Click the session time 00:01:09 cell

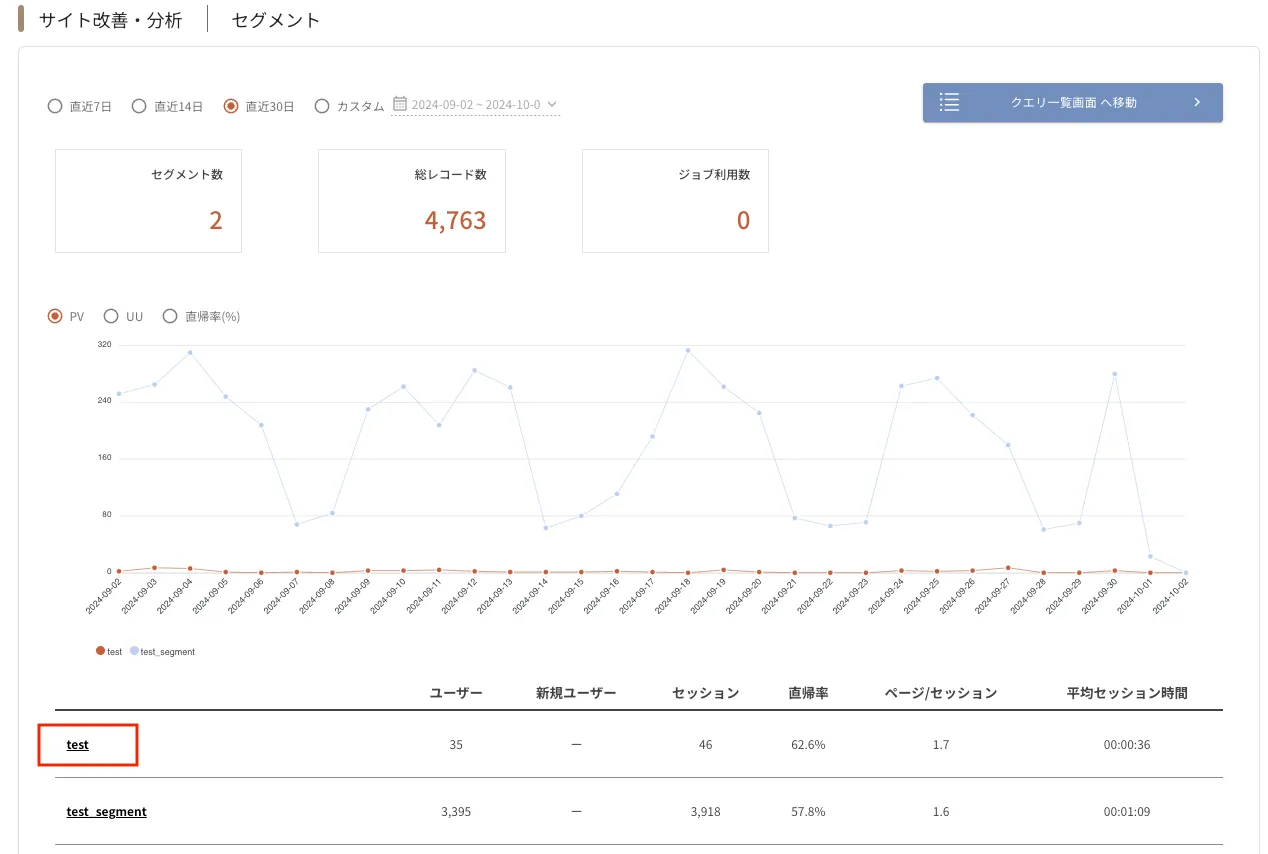(x=1127, y=812)
